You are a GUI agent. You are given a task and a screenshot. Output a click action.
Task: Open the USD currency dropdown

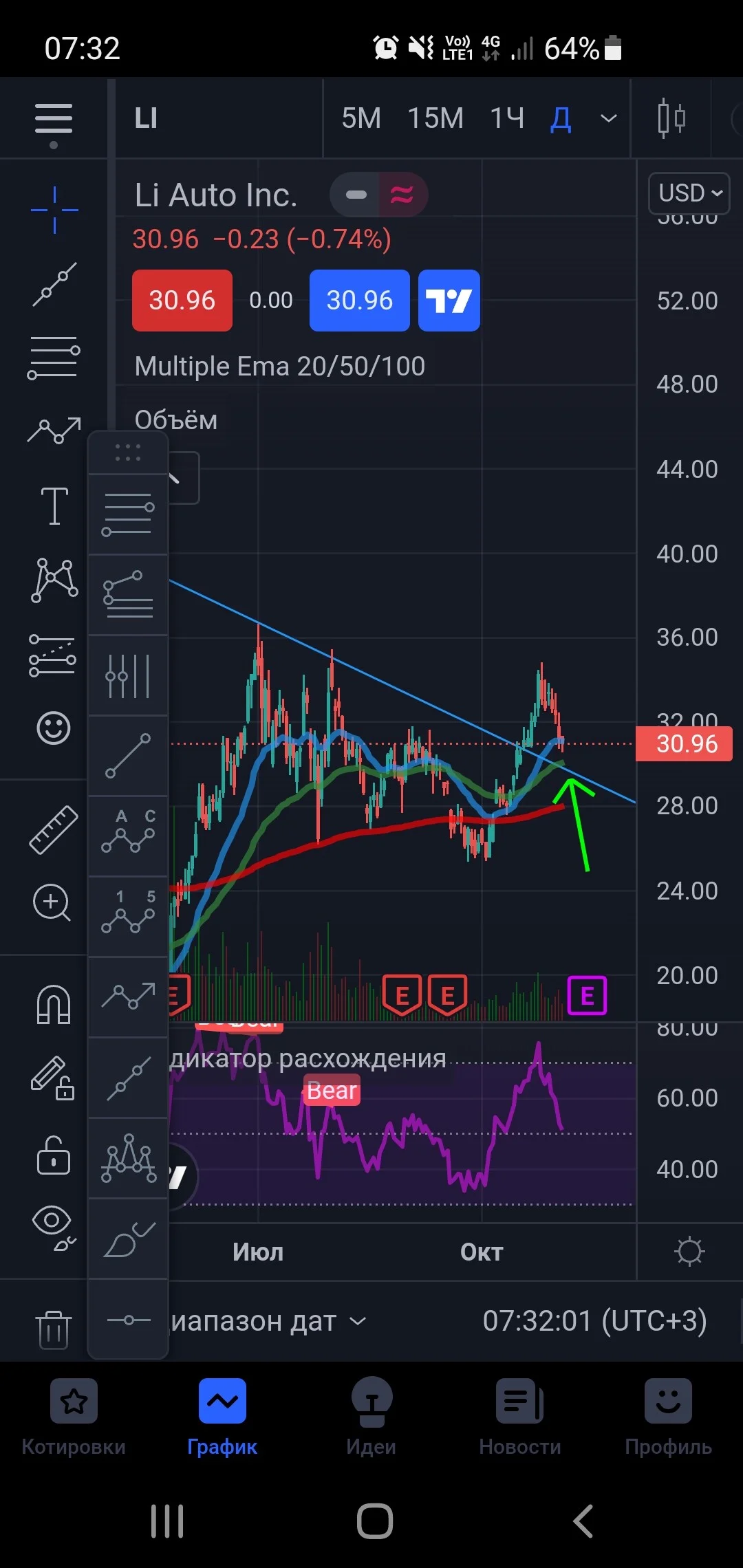689,193
